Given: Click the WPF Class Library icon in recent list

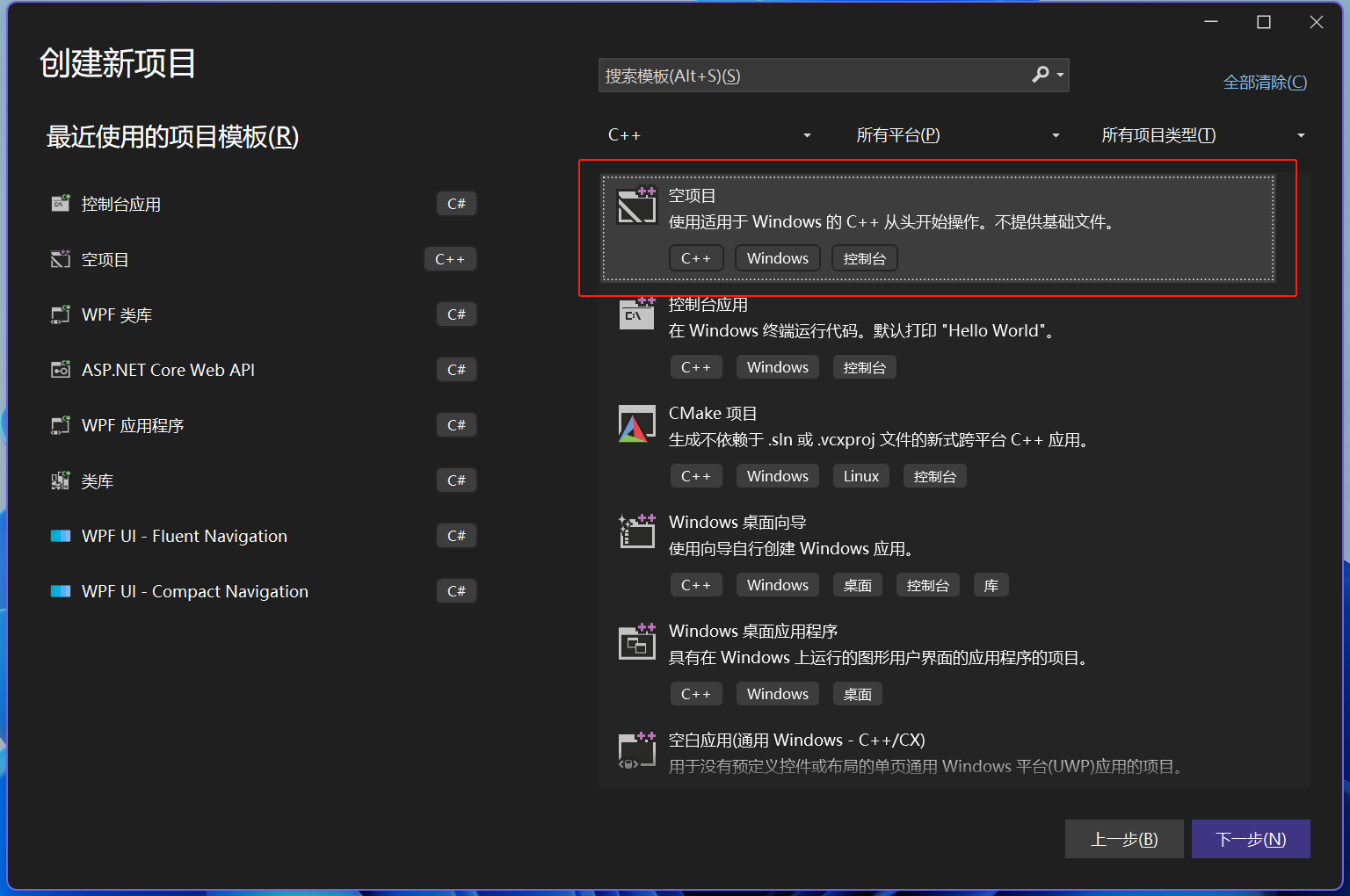Looking at the screenshot, I should coord(61,314).
